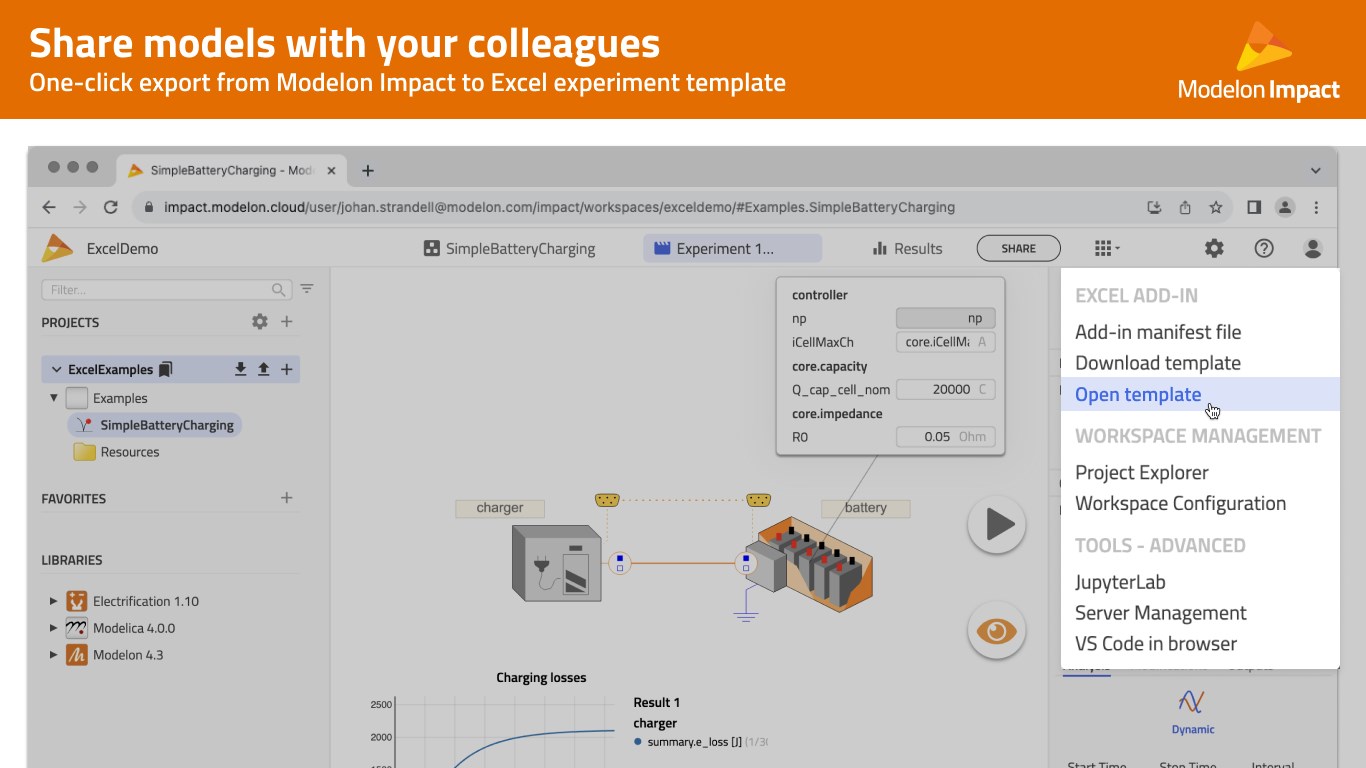The image size is (1366, 768).
Task: Click the install app icon in the address bar
Action: click(1154, 208)
